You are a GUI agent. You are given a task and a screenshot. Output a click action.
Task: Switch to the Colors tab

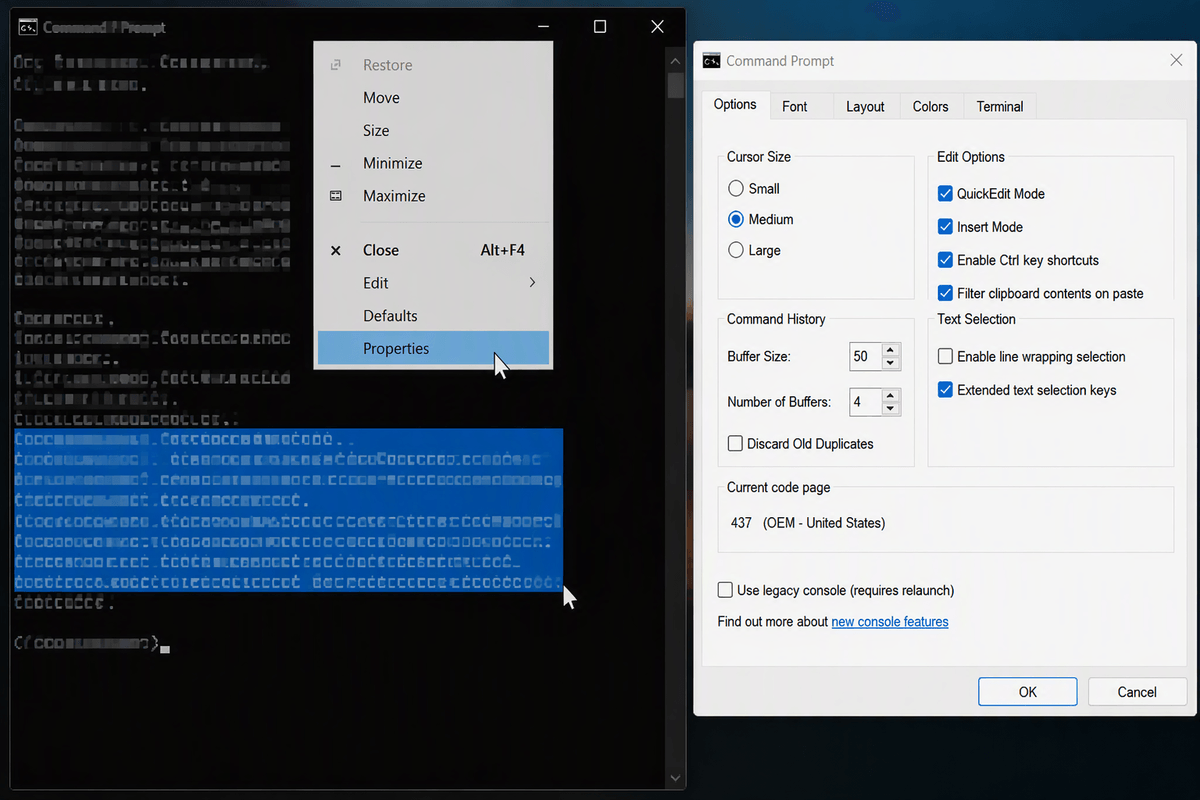[930, 106]
